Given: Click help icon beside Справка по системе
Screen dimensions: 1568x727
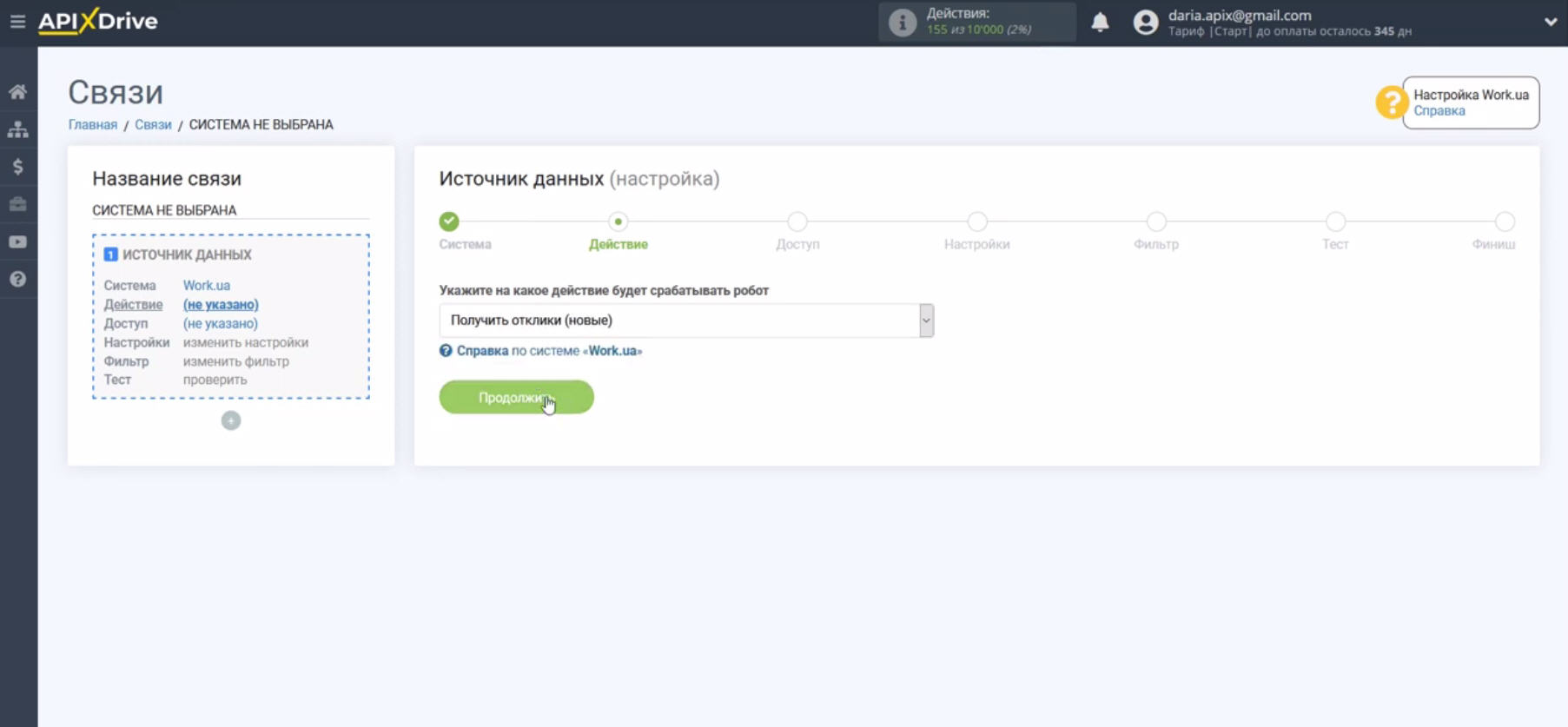Looking at the screenshot, I should tap(446, 351).
